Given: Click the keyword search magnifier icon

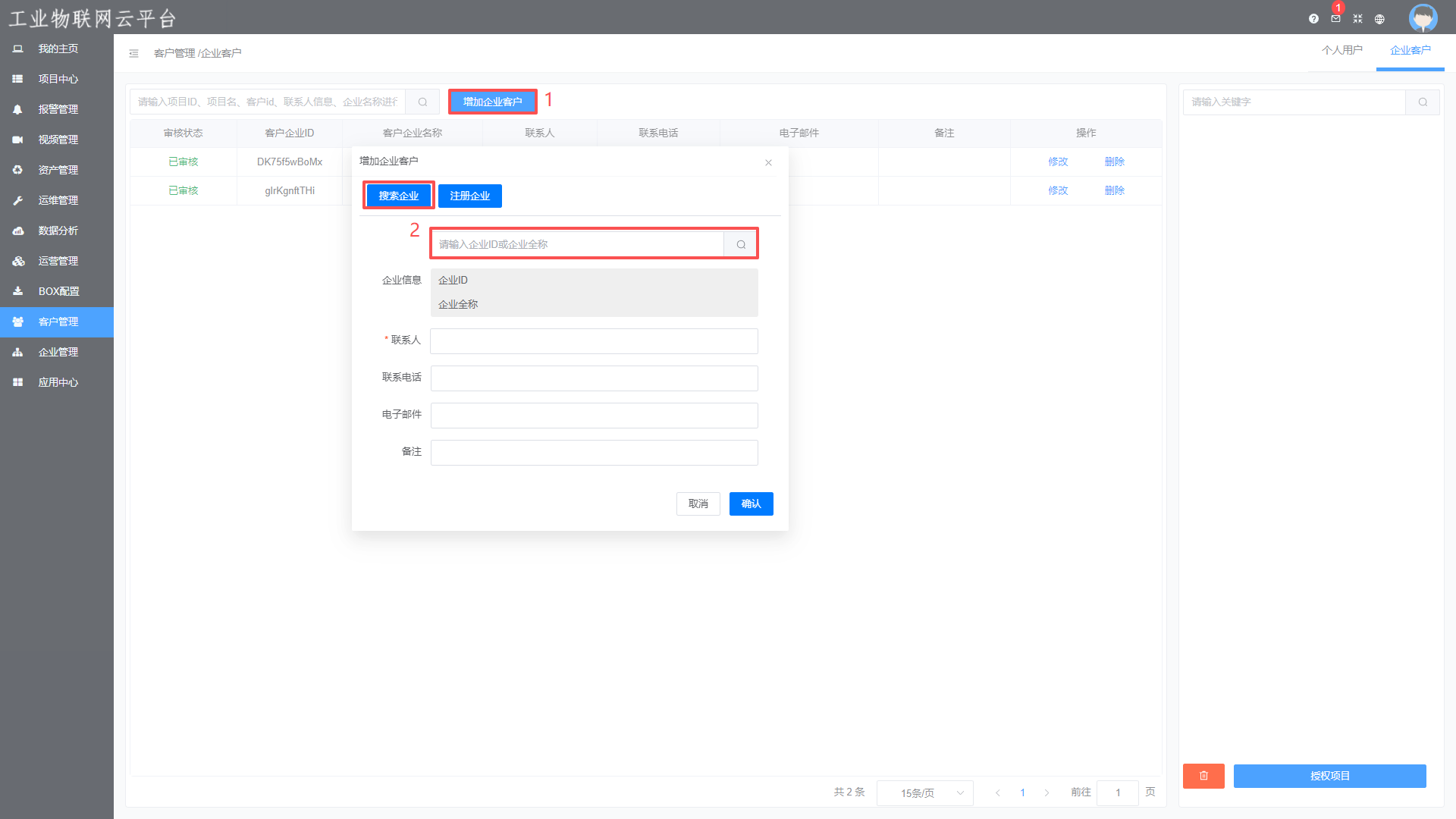Looking at the screenshot, I should point(1423,102).
